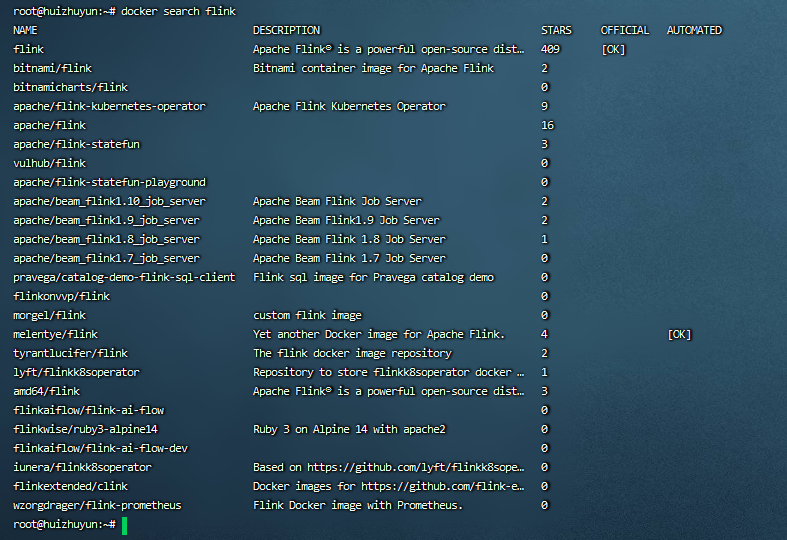This screenshot has height=540, width=787.
Task: Select apache/beam_flink1.7_job_server name
Action: 106,258
